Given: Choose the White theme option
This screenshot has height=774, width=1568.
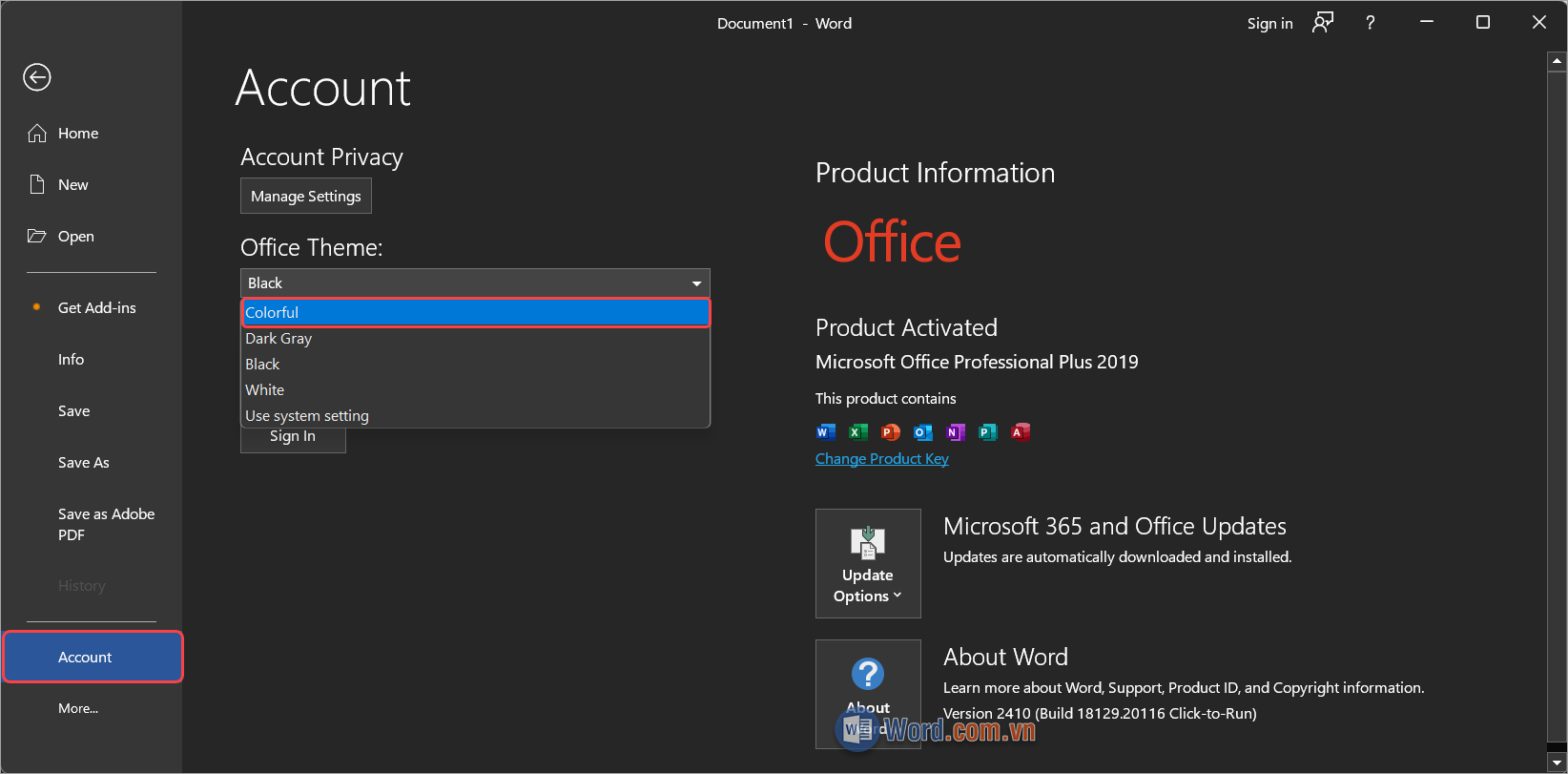Looking at the screenshot, I should [x=476, y=390].
